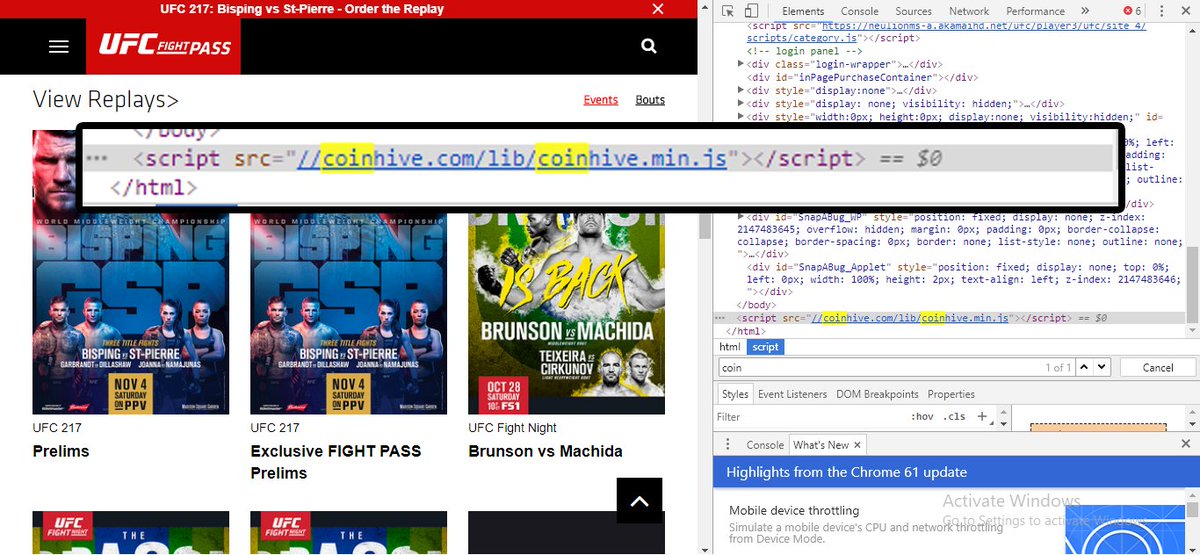Open the Exclusive Fight Pass Prelims poster

[348, 313]
